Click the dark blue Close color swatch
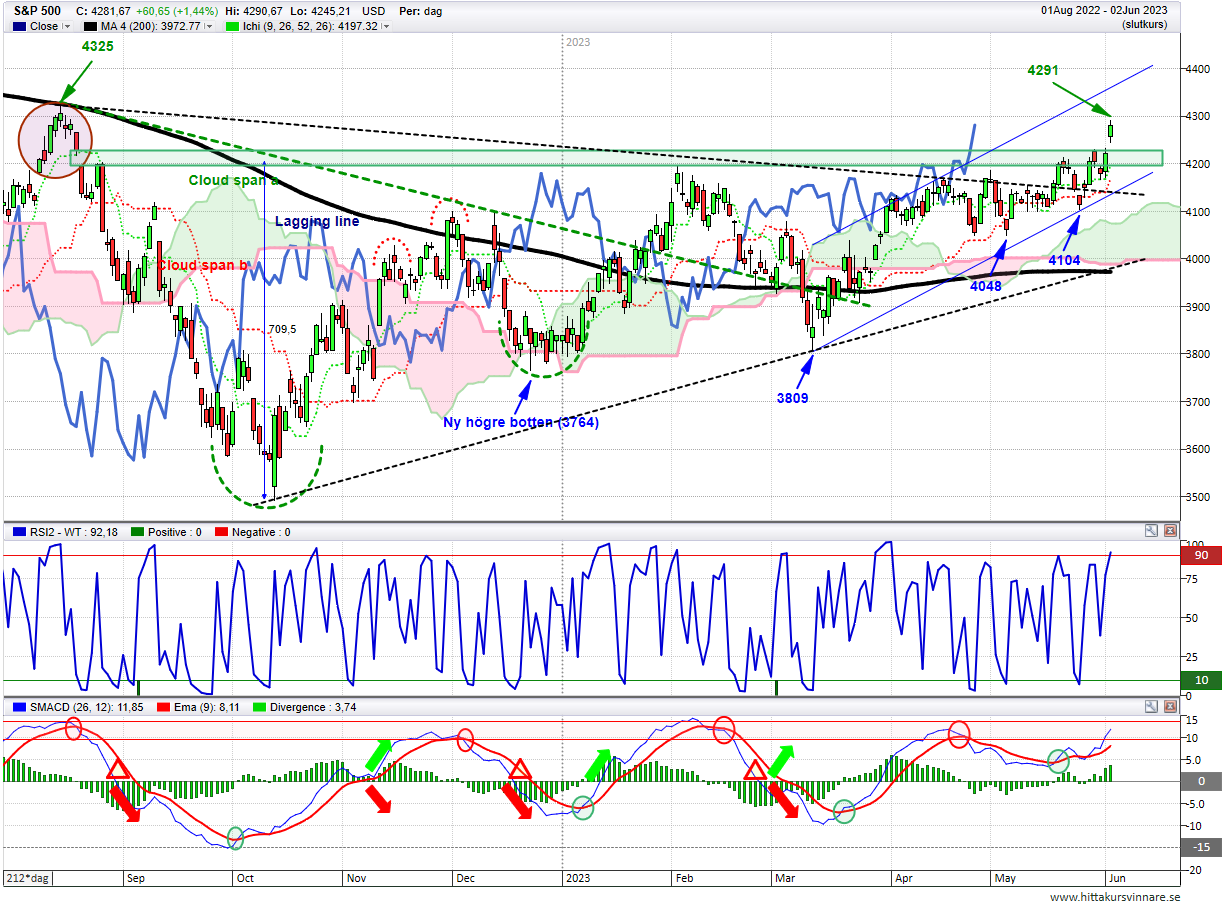 (18, 27)
